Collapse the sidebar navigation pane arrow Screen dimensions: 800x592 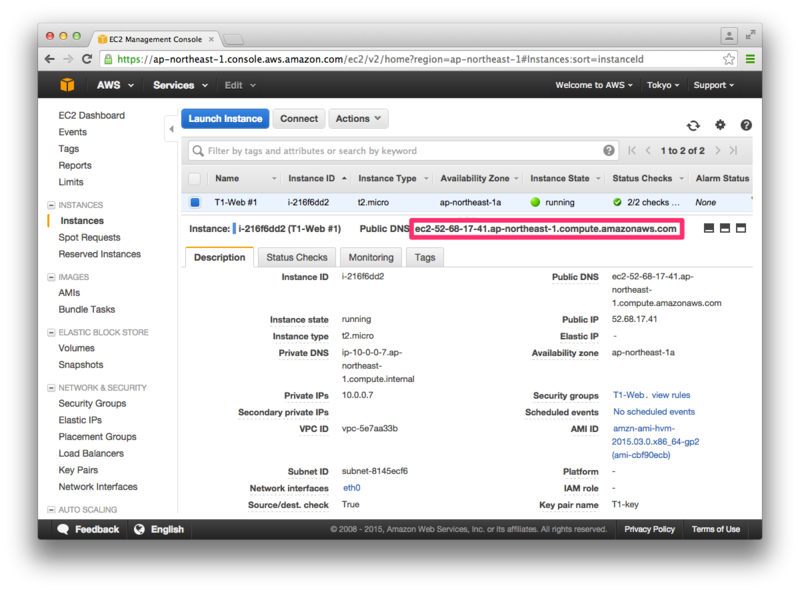tap(171, 129)
